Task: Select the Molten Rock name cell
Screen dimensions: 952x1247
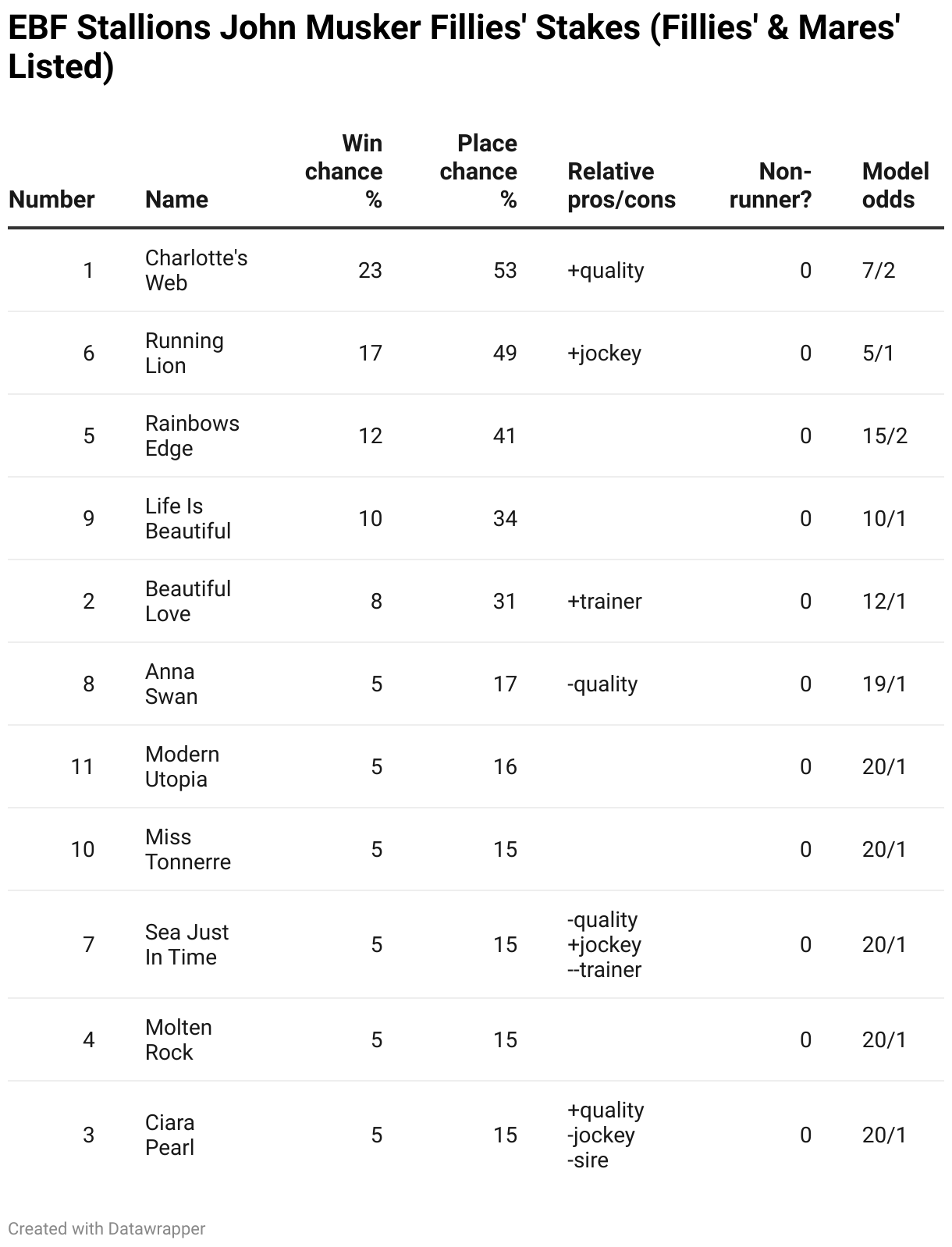Action: pos(179,1039)
